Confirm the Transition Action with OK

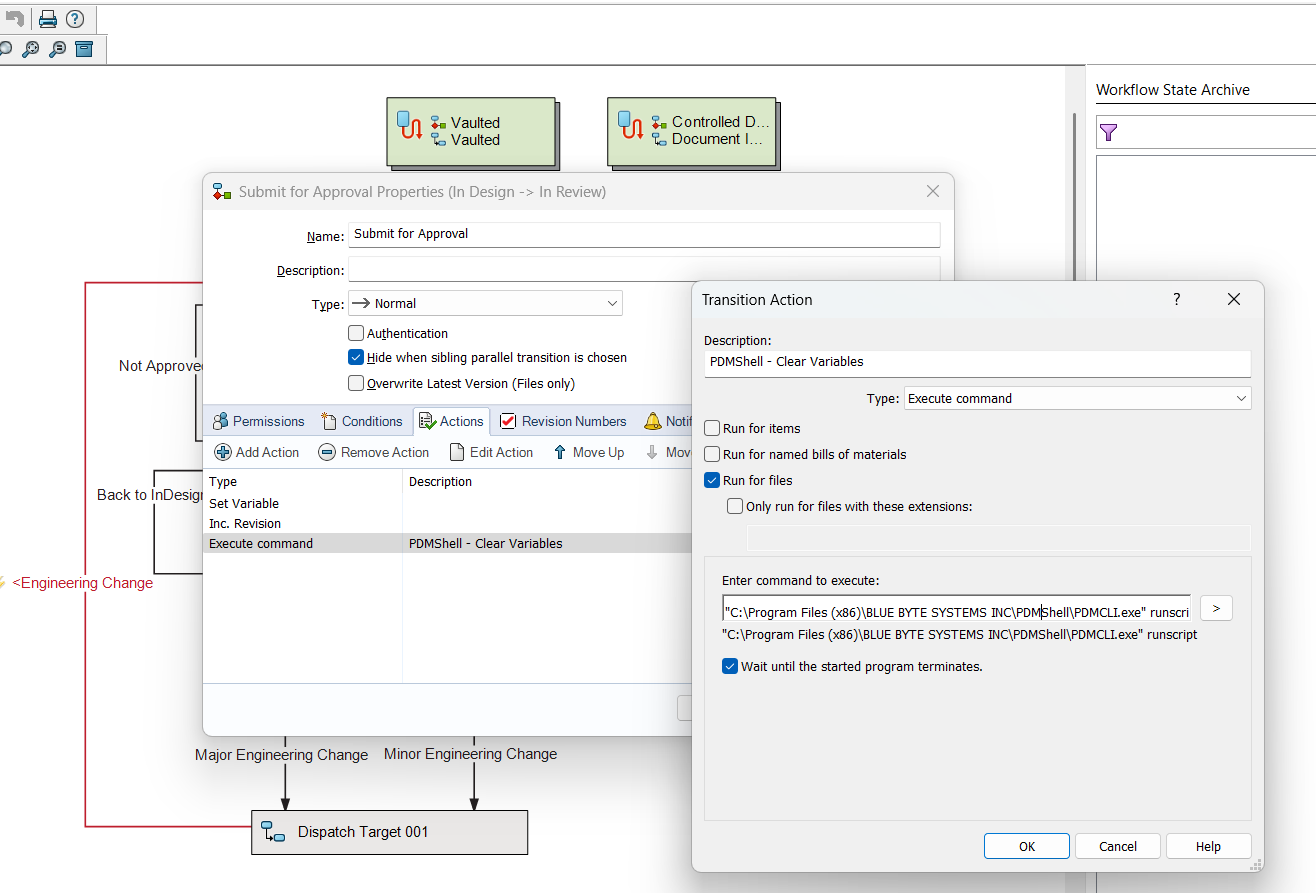1026,845
